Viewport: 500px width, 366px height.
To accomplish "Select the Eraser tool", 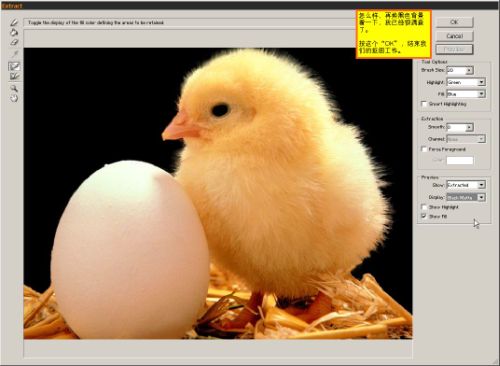I will [14, 42].
